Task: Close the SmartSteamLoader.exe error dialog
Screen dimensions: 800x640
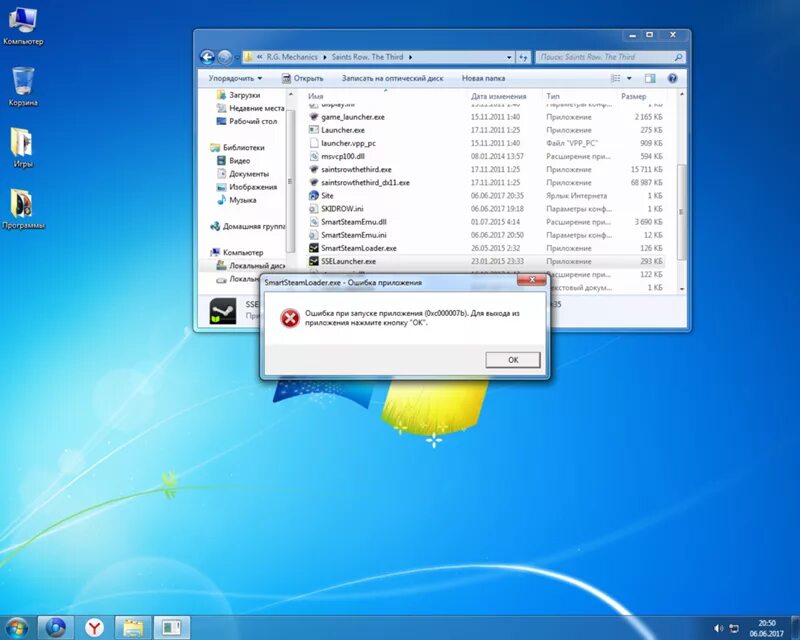Action: [x=532, y=280]
